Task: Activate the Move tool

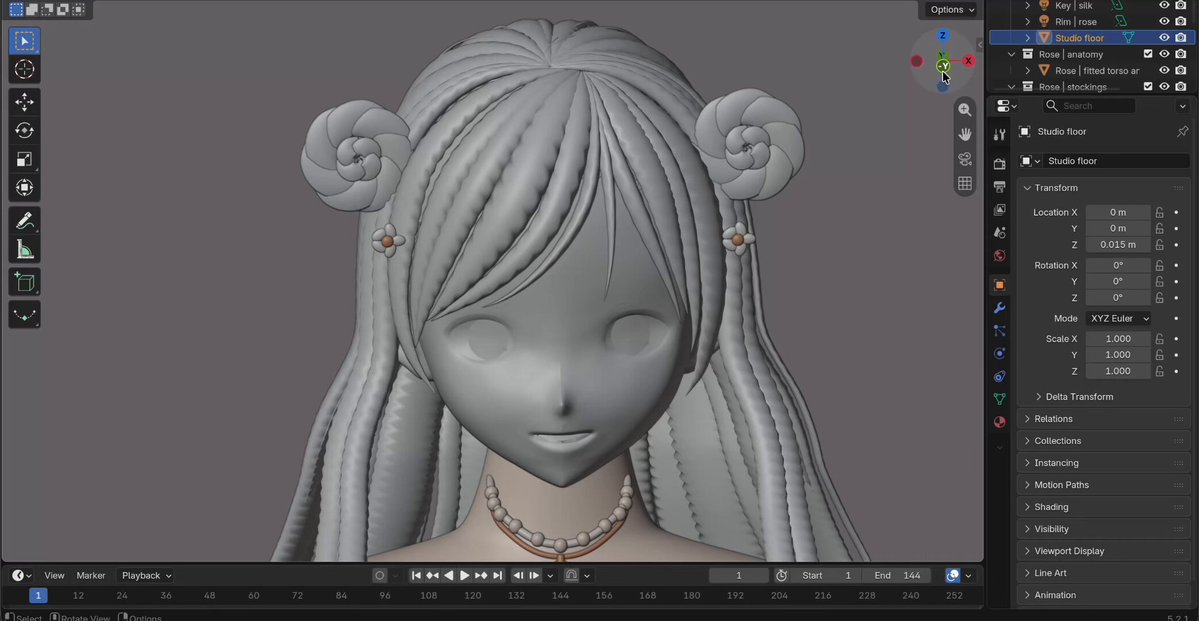Action: [x=24, y=102]
